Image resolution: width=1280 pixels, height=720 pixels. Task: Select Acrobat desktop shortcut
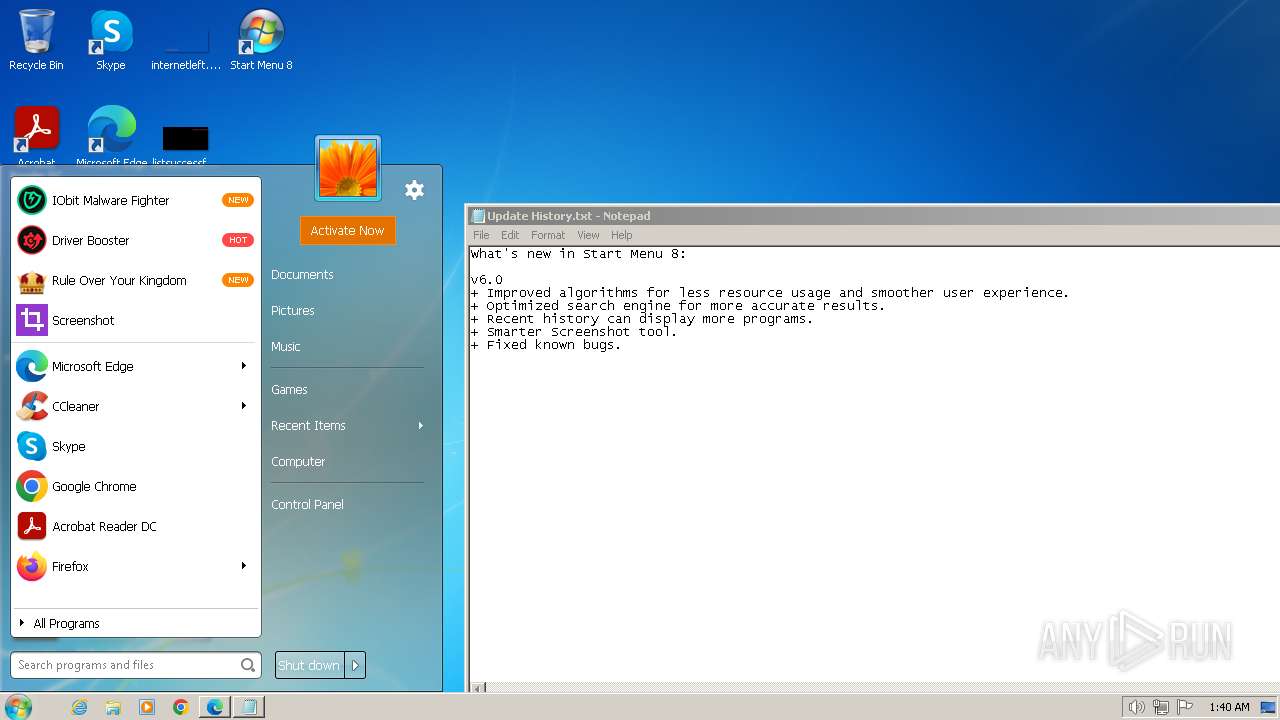click(37, 136)
